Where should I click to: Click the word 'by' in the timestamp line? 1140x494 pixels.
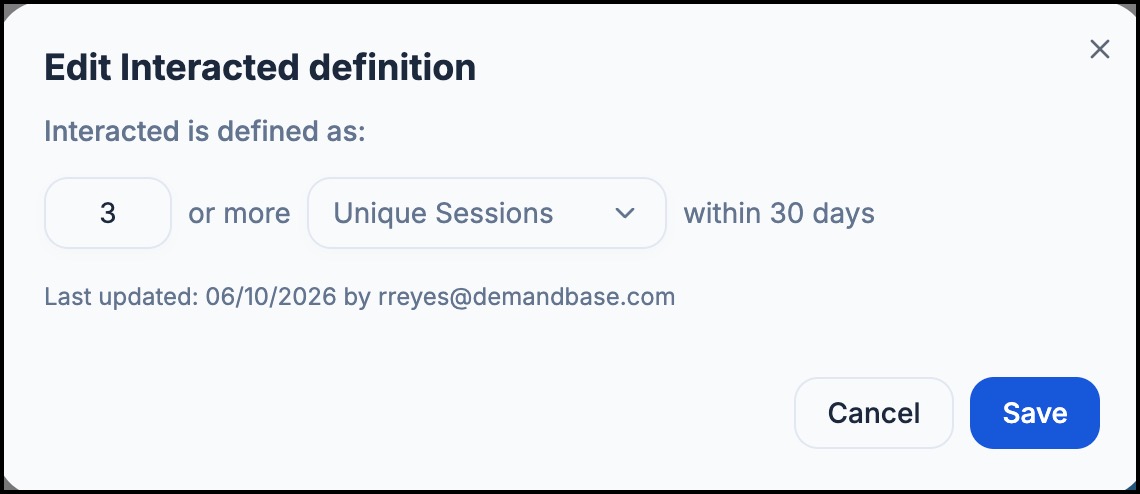click(x=357, y=298)
